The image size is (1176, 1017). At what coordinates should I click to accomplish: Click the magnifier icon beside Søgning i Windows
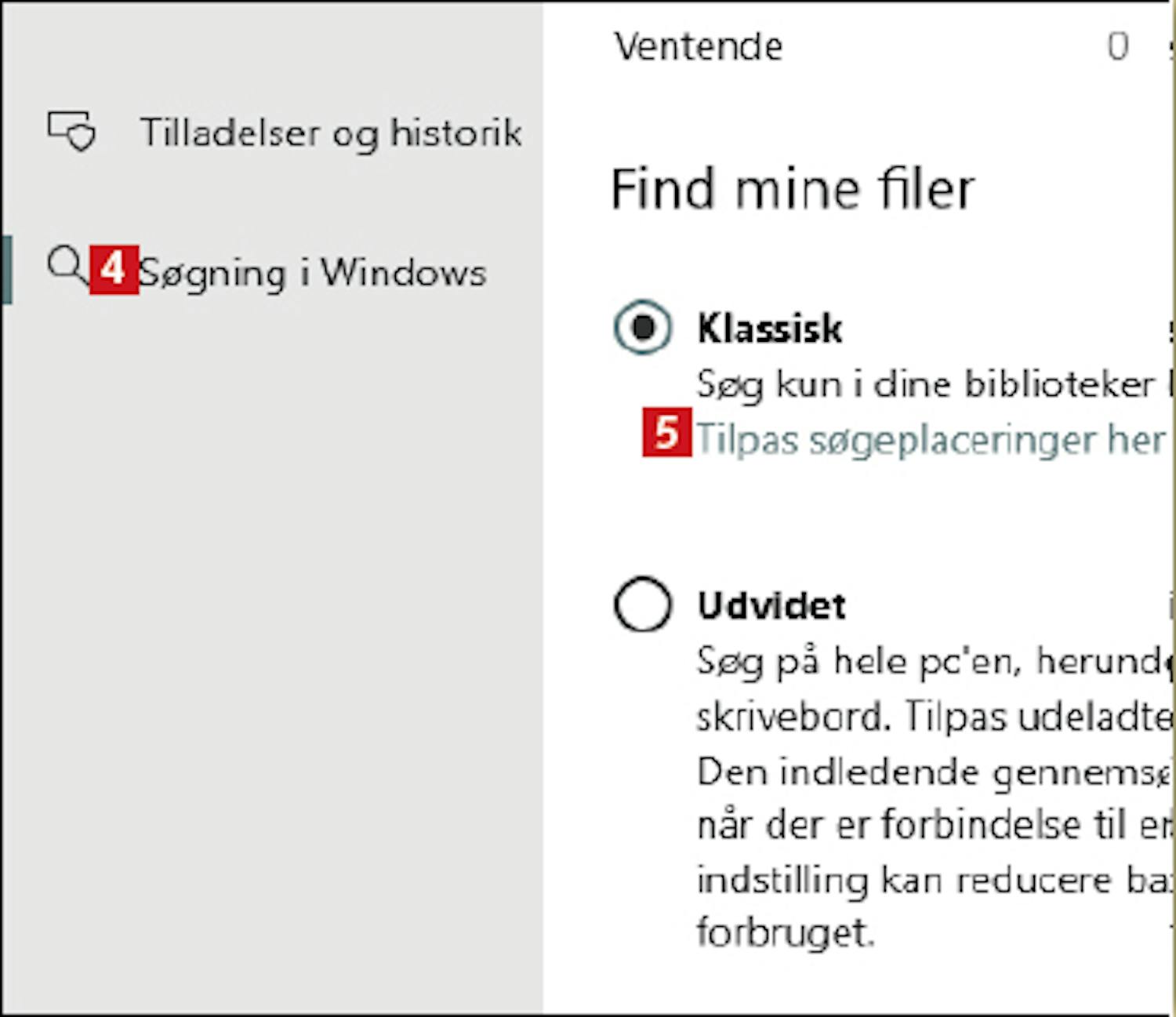pos(67,267)
